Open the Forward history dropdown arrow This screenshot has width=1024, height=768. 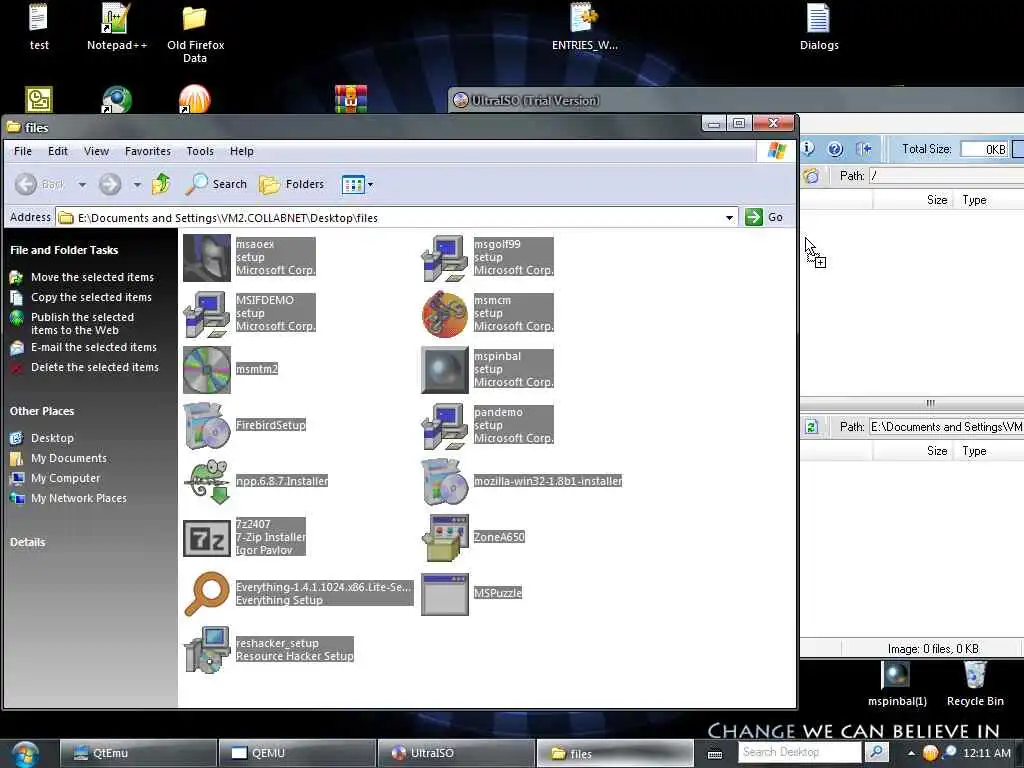(136, 185)
